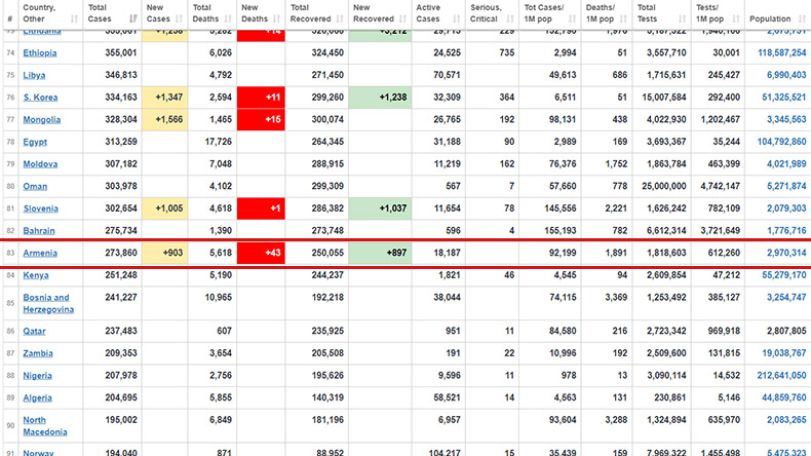Open the S. Korea country link
This screenshot has width=811, height=456.
(40, 97)
